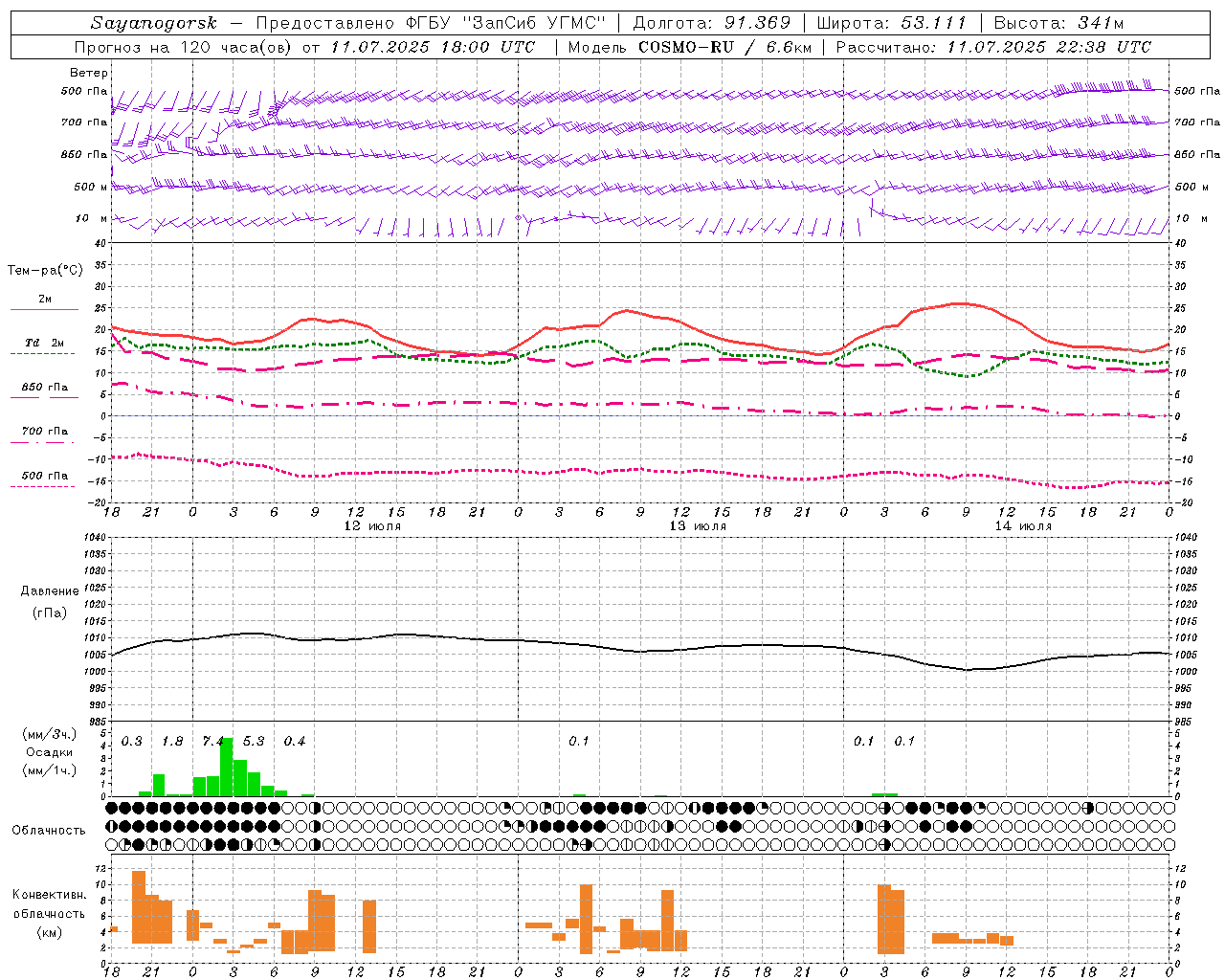The height and width of the screenshot is (980, 1225).
Task: Click the 0.4 precipitation total
Action: coord(295,742)
